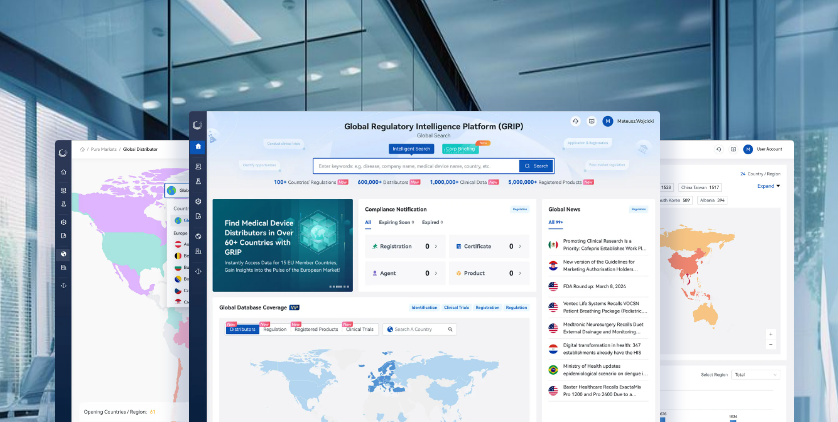This screenshot has width=838, height=422.
Task: Open the globe icon in center window sidebar
Action: pos(198,236)
